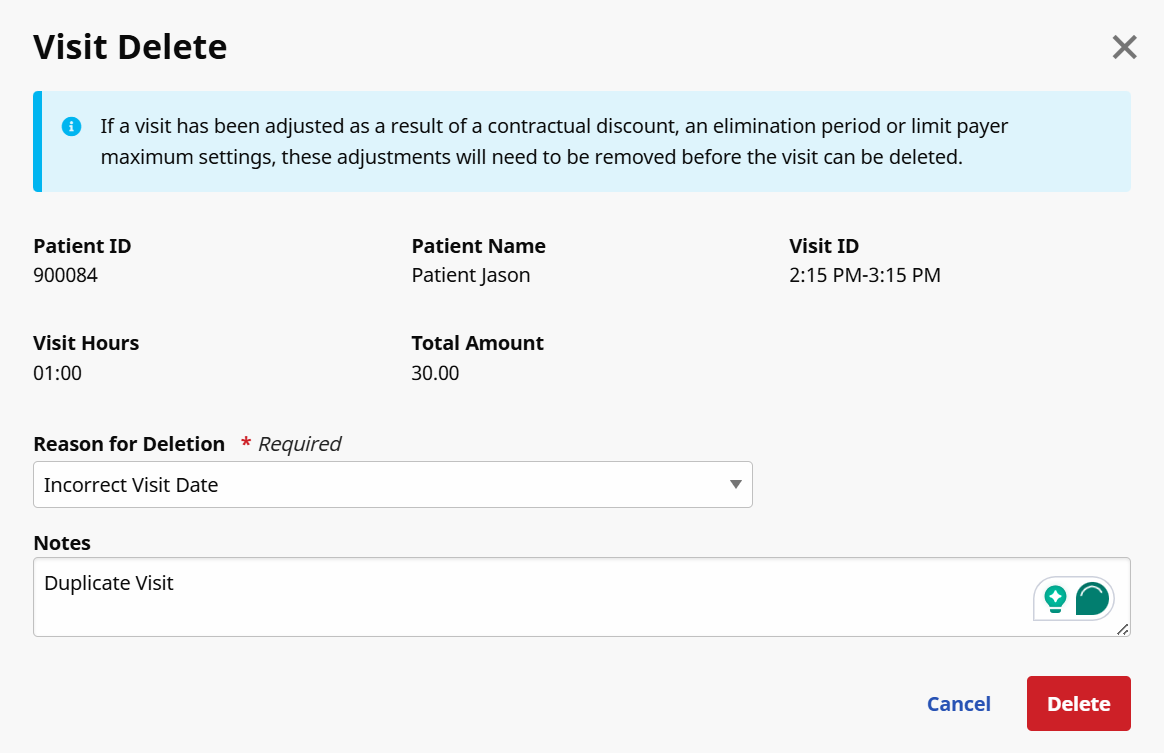This screenshot has width=1164, height=753.
Task: Cancel the visit deletion
Action: pos(958,704)
